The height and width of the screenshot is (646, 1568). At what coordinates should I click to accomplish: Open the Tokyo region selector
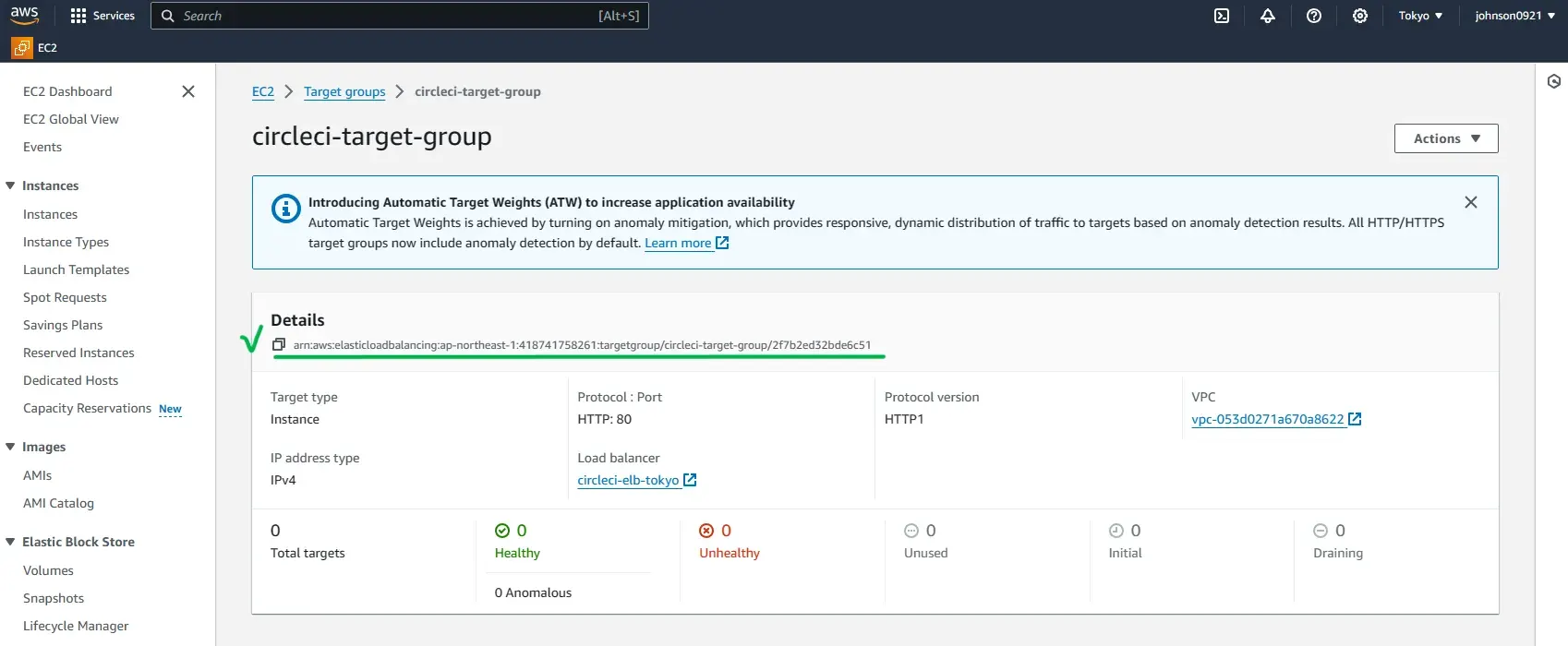click(x=1419, y=16)
